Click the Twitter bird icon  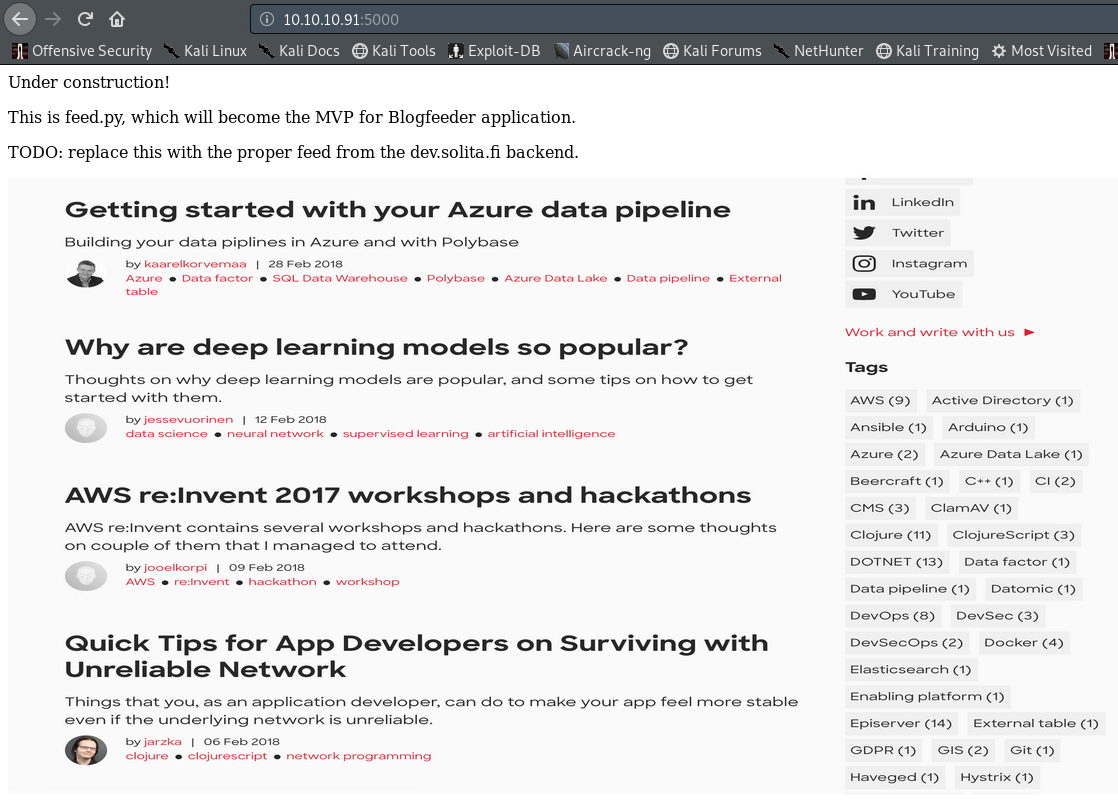[x=863, y=233]
